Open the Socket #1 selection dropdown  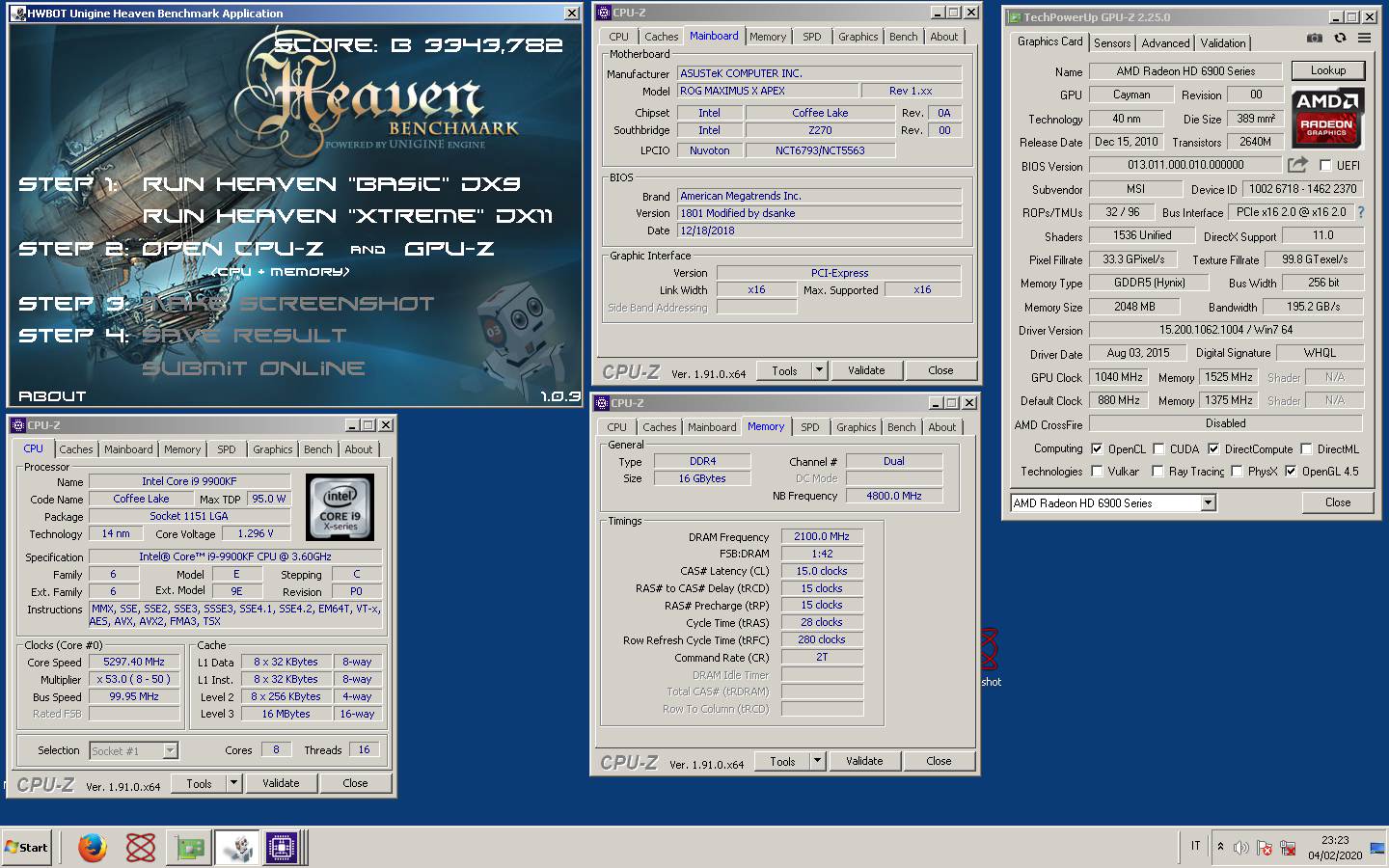(x=170, y=750)
